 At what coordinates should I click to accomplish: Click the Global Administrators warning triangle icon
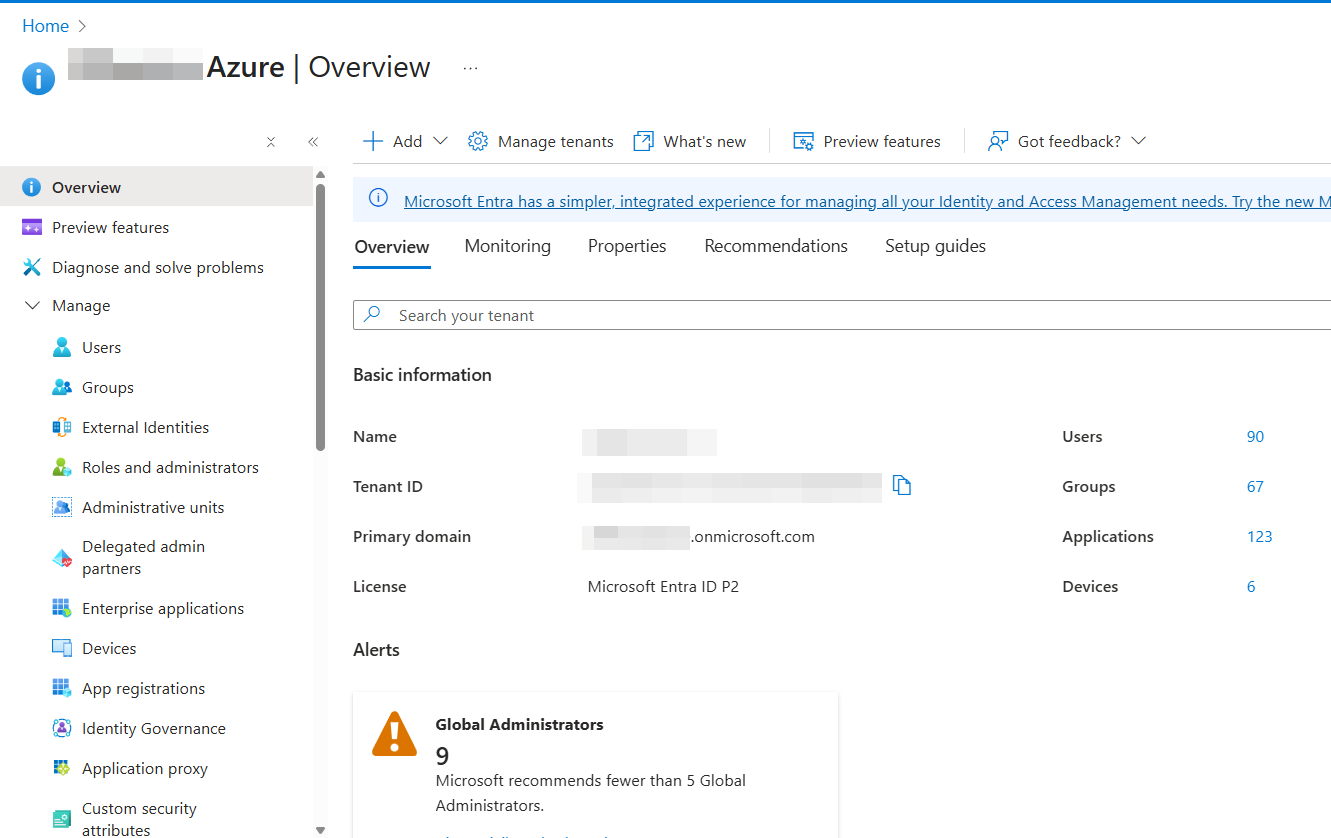click(x=394, y=734)
